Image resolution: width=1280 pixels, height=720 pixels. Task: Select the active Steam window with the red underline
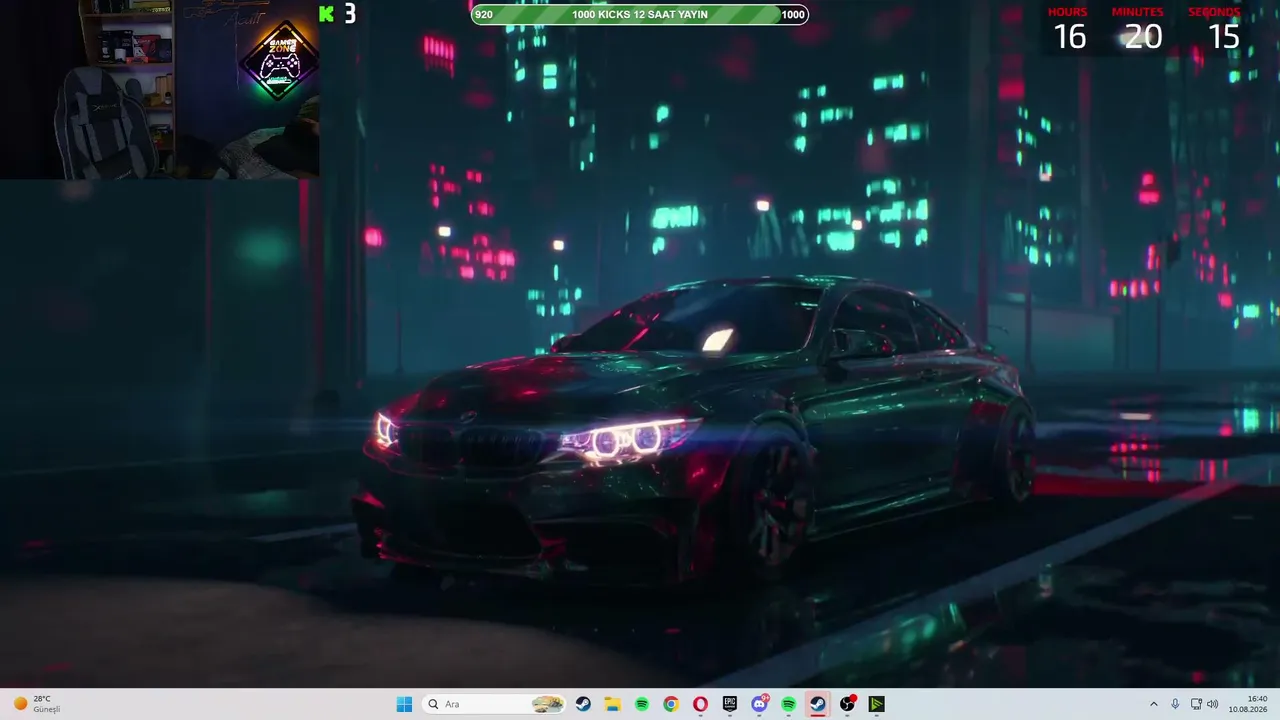coord(818,704)
